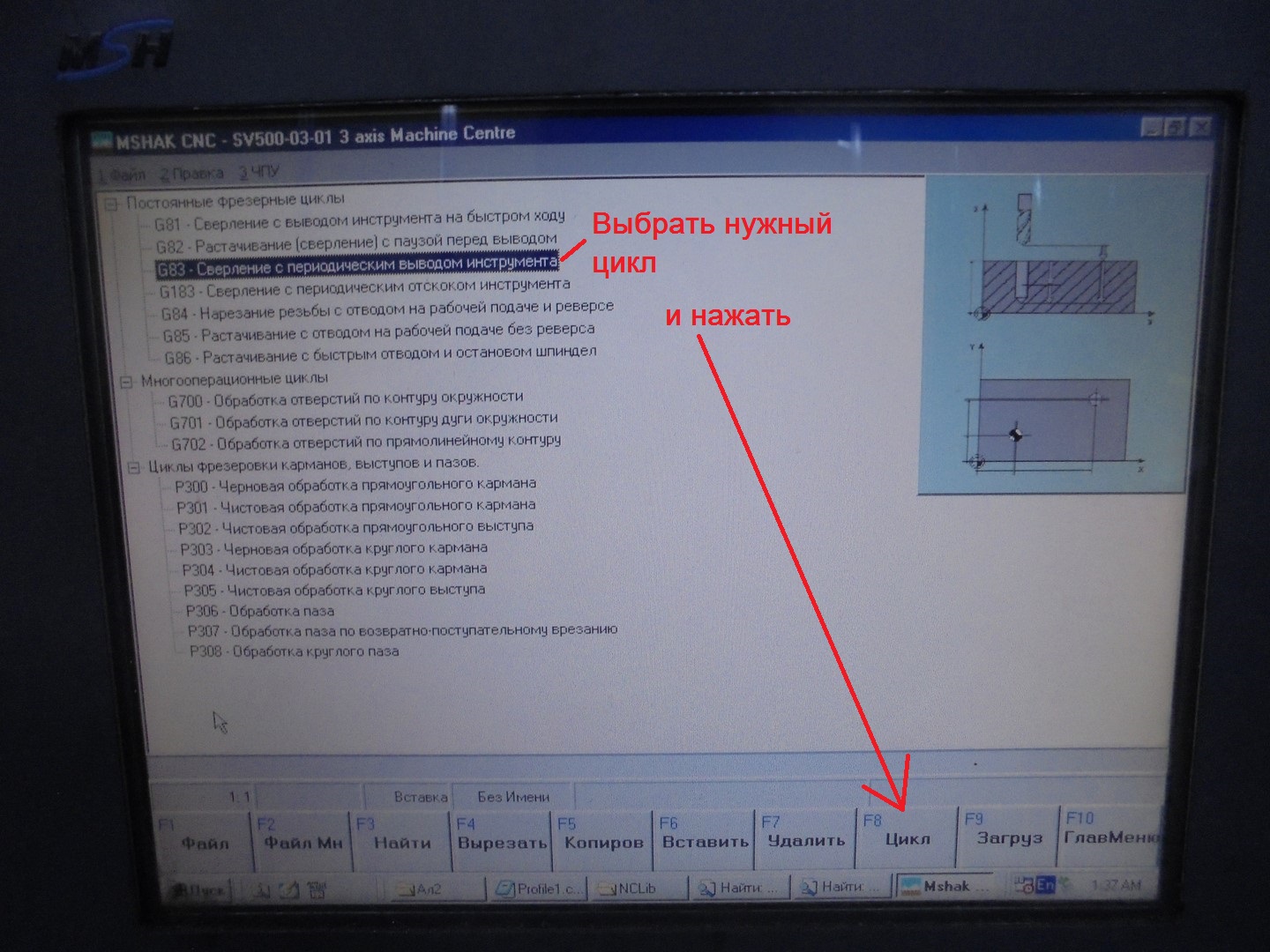Open the '2 Правка' menu
The height and width of the screenshot is (952, 1270).
pos(192,173)
